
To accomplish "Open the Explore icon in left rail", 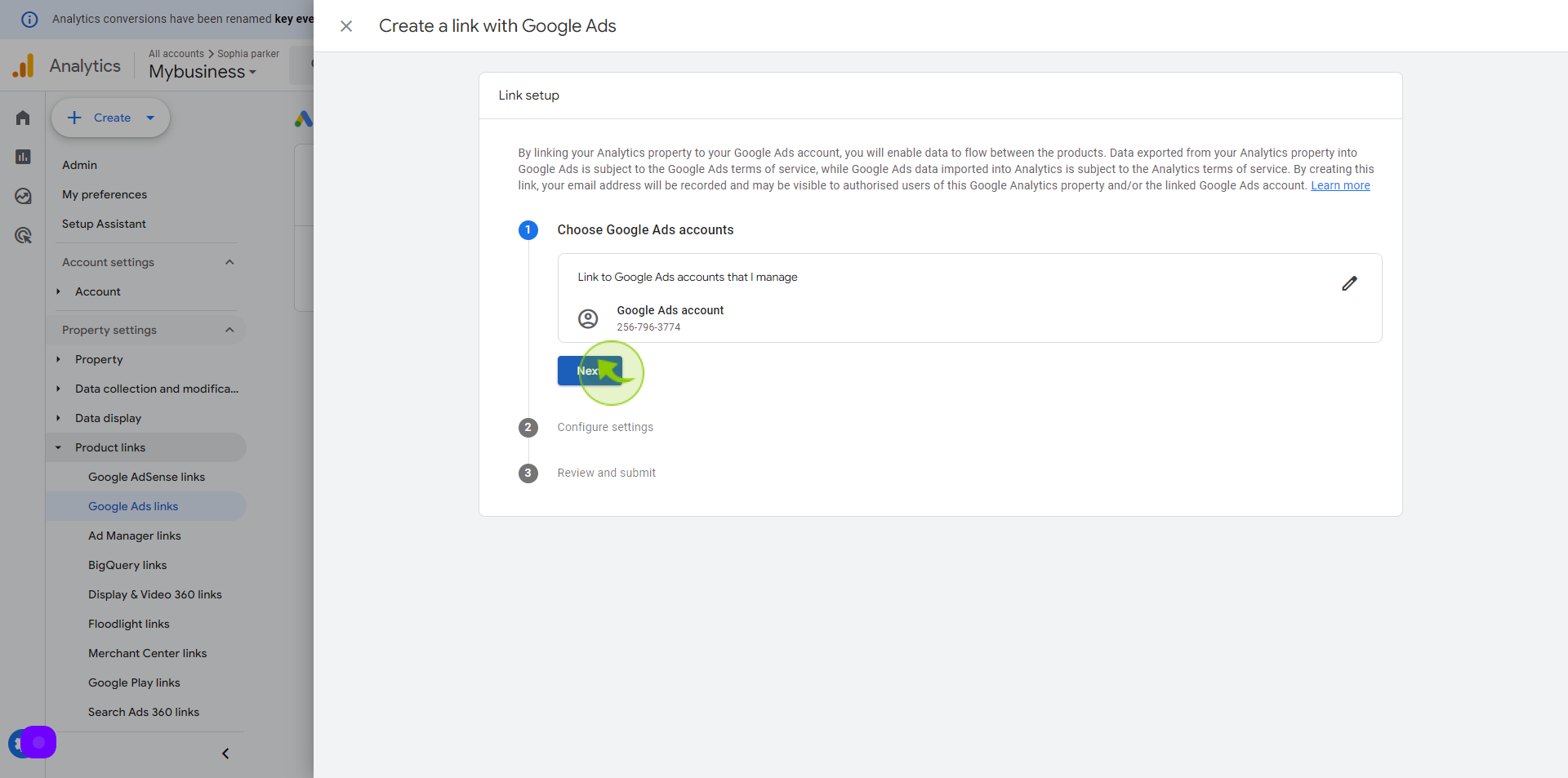I will coord(23,196).
